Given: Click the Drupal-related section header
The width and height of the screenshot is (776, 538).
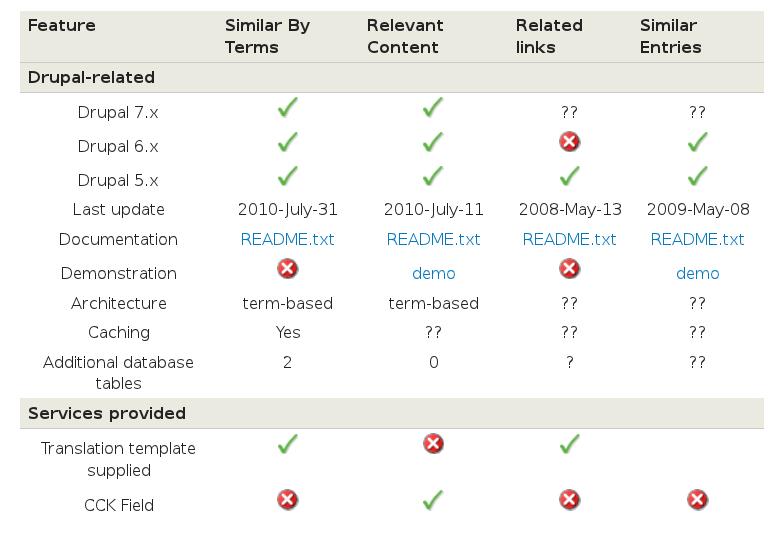Looking at the screenshot, I should click(391, 78).
